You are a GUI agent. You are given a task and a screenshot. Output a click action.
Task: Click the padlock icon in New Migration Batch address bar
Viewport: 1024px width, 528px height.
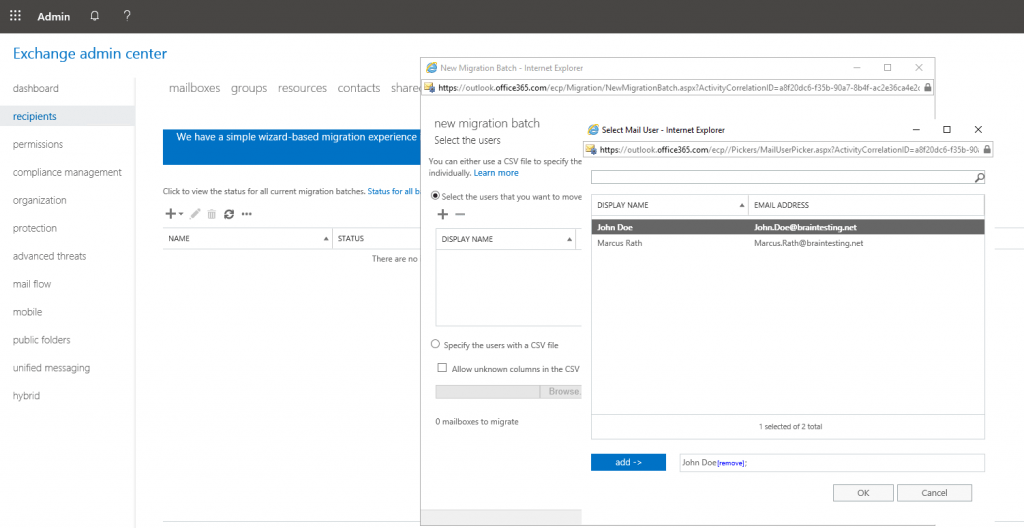928,87
